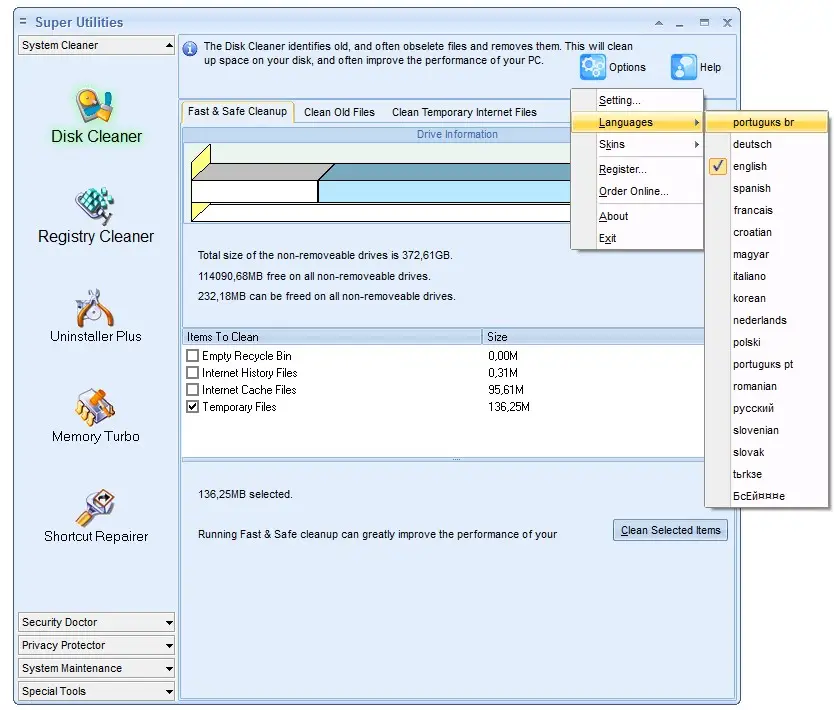Viewport: 834px width, 710px height.
Task: Choose Setting... from the Options menu
Action: pyautogui.click(x=637, y=100)
